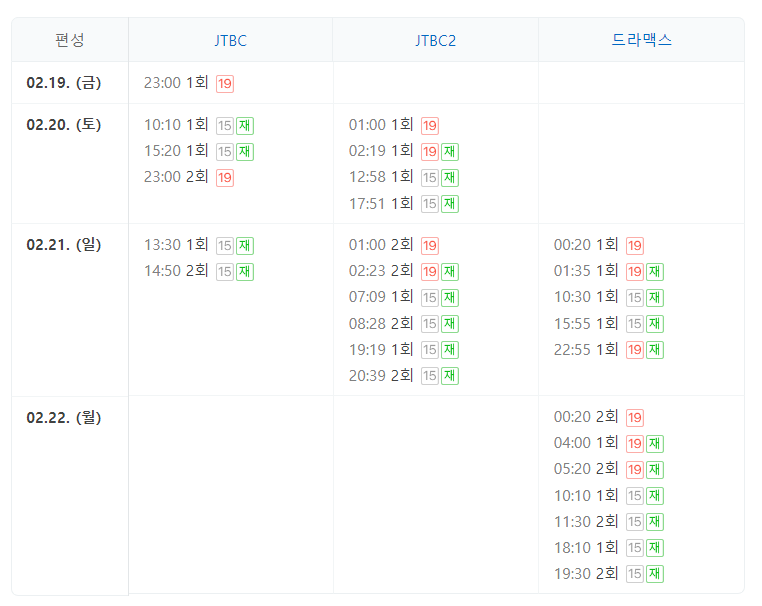
Task: Click the JTBC2 01:00 2회 entry
Action: click(x=381, y=244)
